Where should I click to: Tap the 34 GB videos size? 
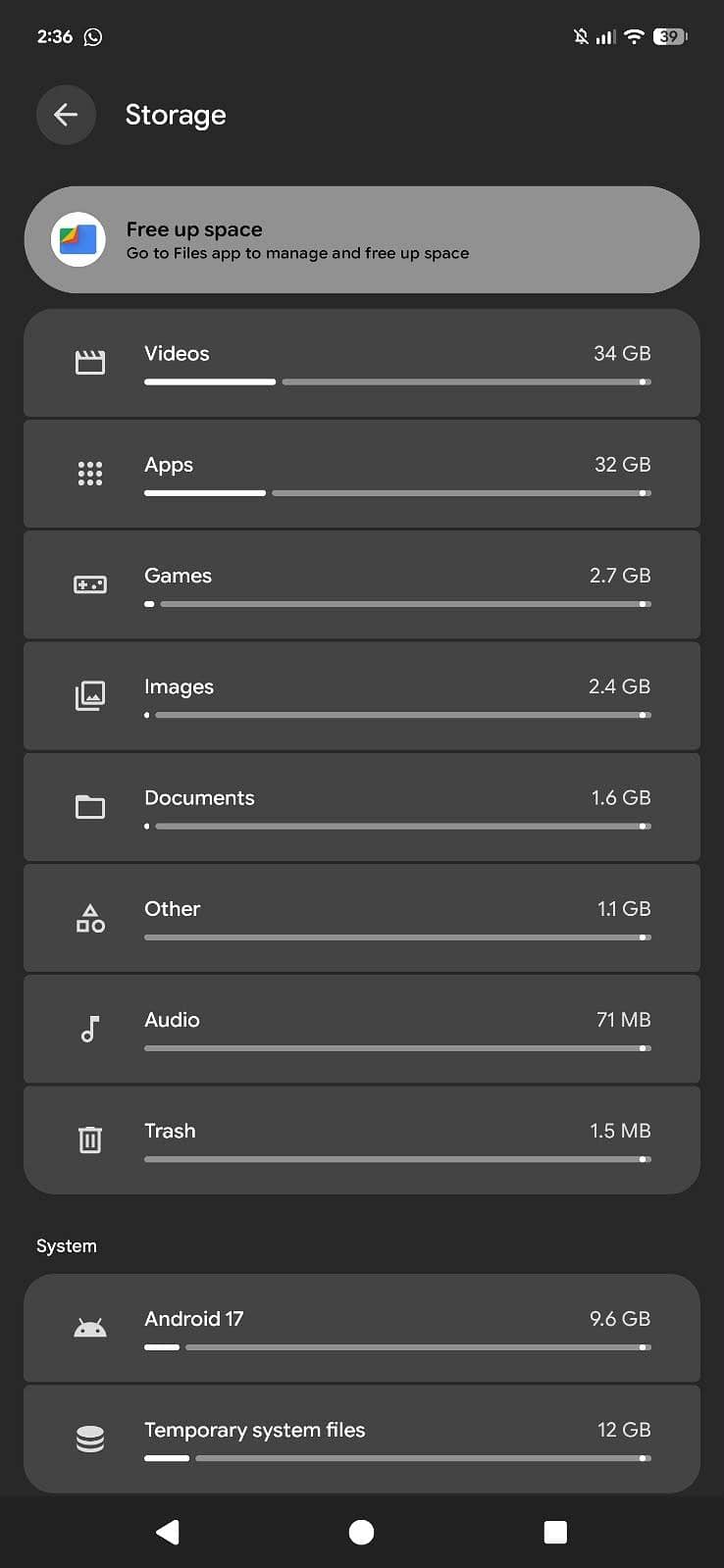coord(622,353)
